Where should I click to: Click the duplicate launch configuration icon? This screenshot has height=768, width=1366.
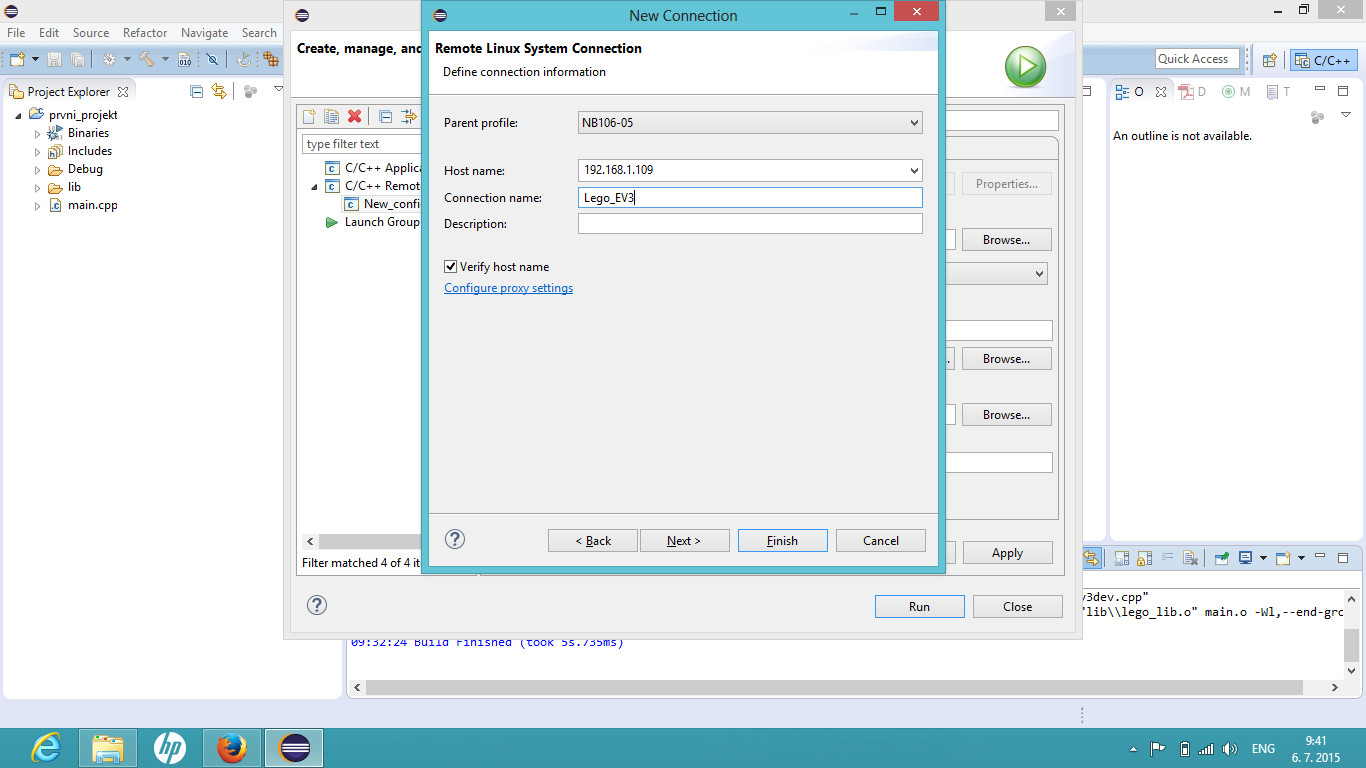point(331,117)
